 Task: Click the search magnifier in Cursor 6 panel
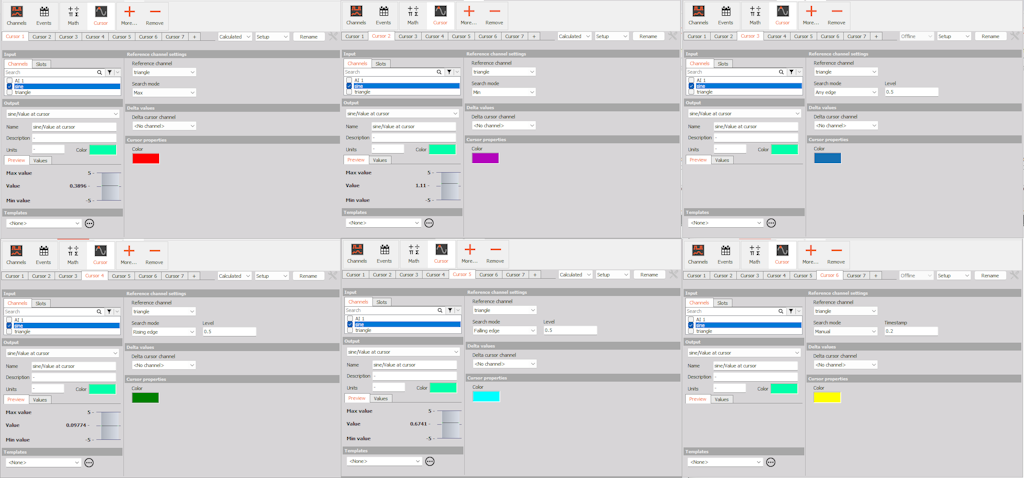coord(781,311)
